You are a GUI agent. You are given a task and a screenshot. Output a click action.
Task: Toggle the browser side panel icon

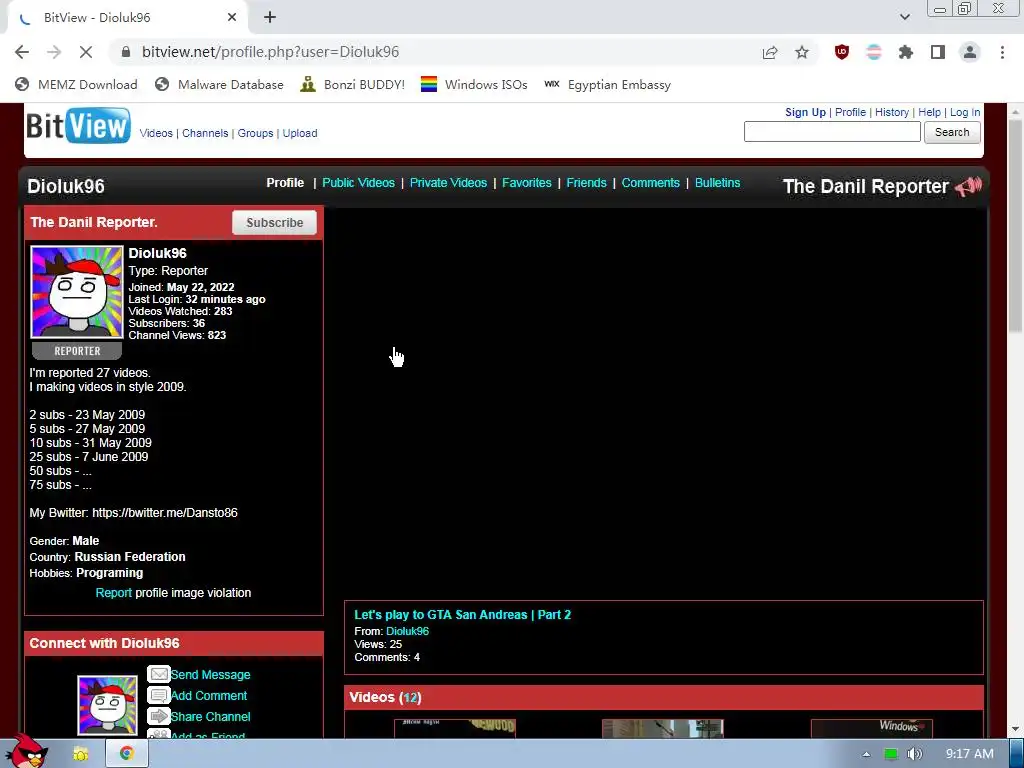(x=938, y=52)
